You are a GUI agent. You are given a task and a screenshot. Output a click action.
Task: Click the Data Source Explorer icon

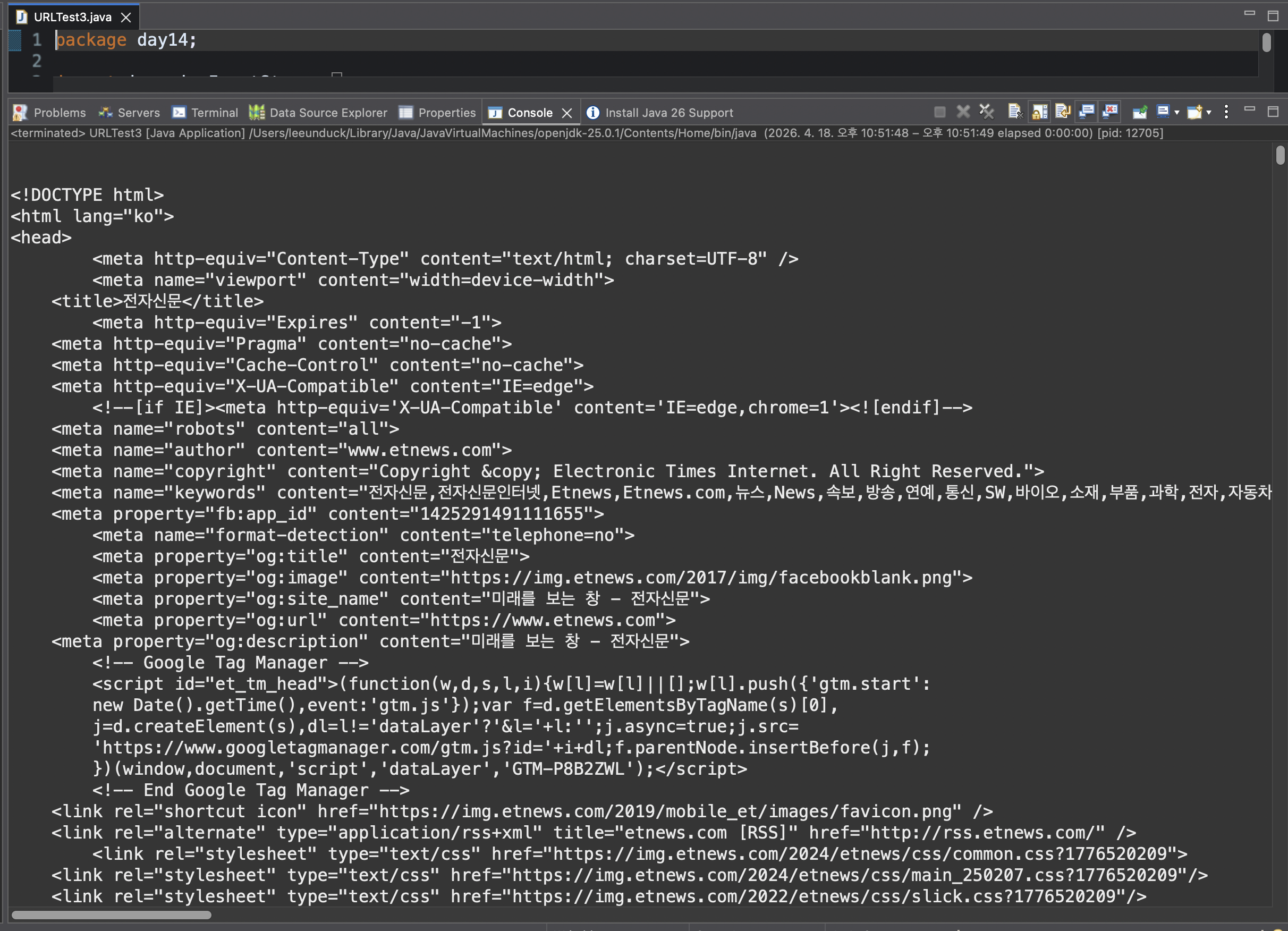point(257,113)
